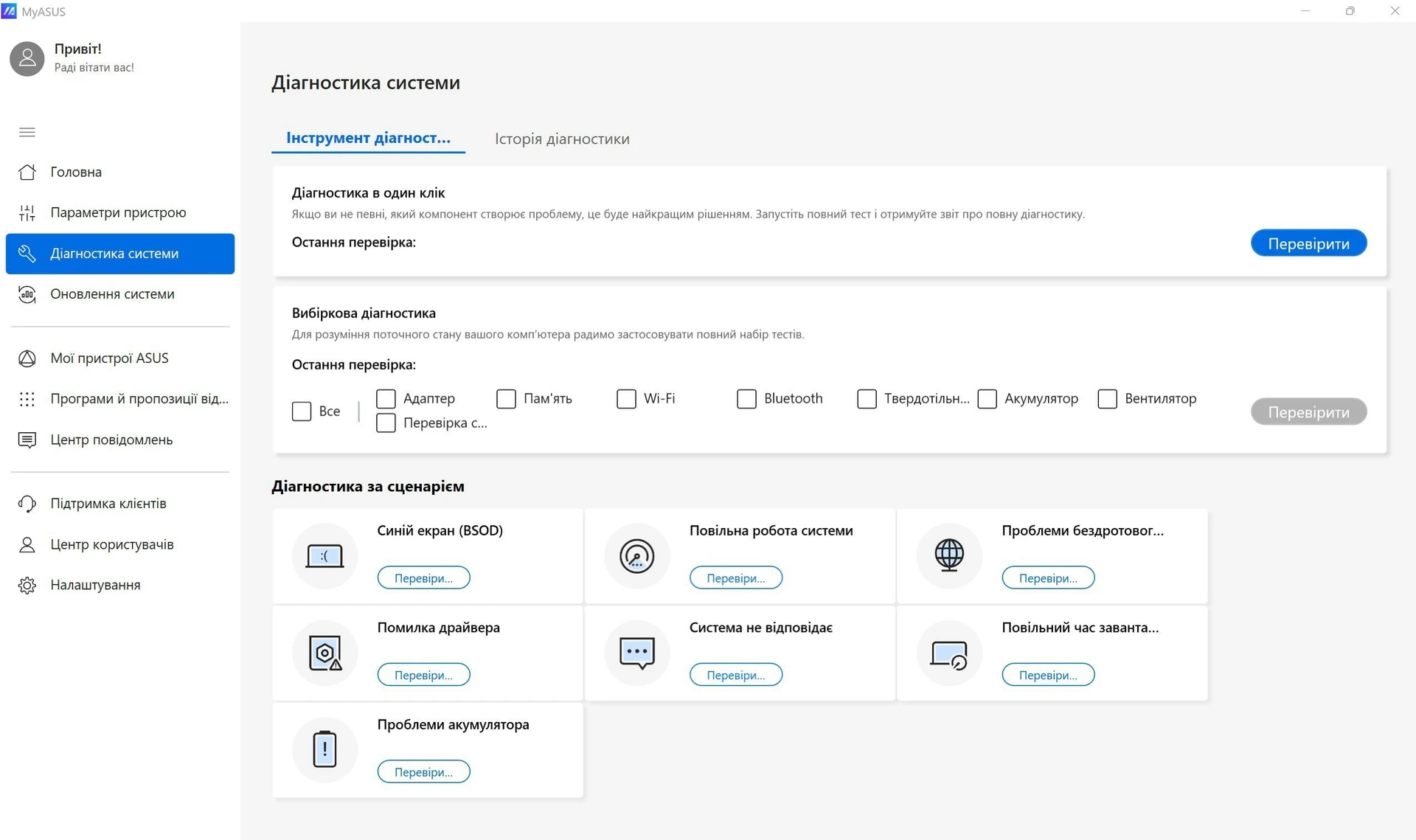Switch to Інструмент діагност... tab

[368, 138]
